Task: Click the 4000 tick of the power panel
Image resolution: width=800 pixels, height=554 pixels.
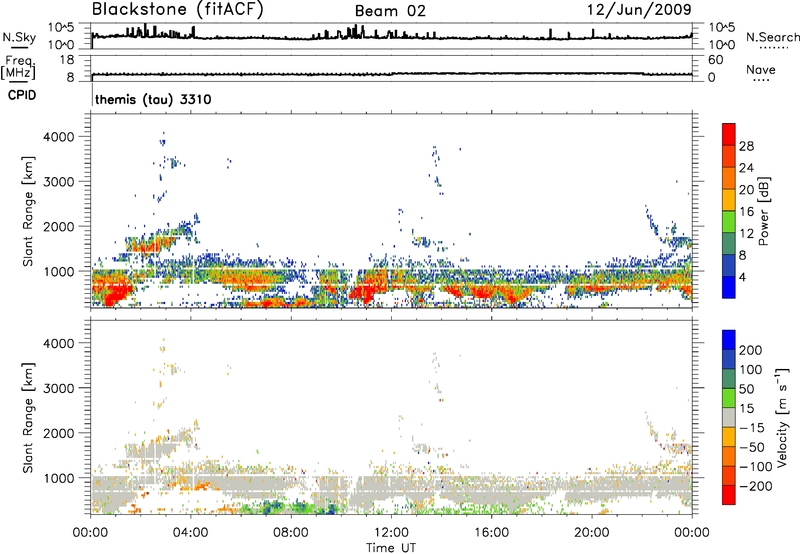Action: point(59,137)
